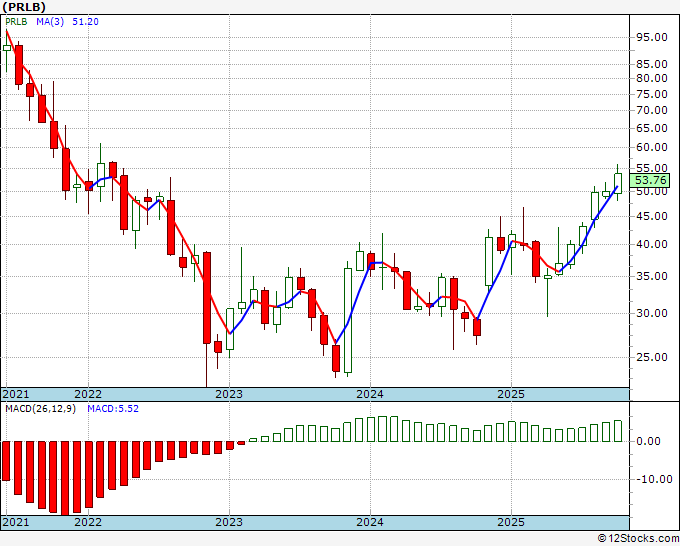Click the 75.00 price axis label
Viewport: 680px width, 546px height.
tap(652, 94)
